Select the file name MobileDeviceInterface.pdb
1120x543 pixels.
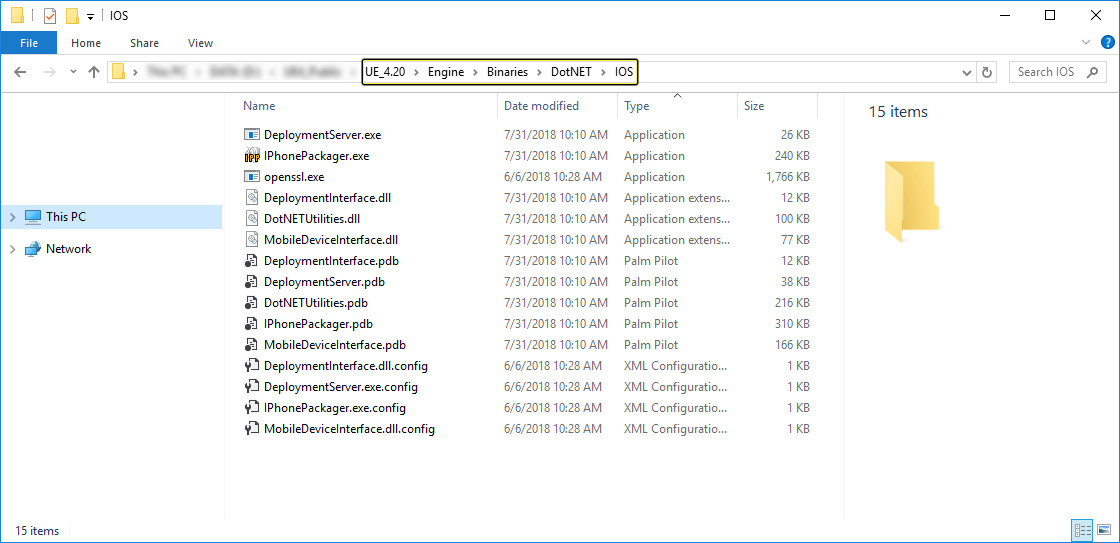335,345
